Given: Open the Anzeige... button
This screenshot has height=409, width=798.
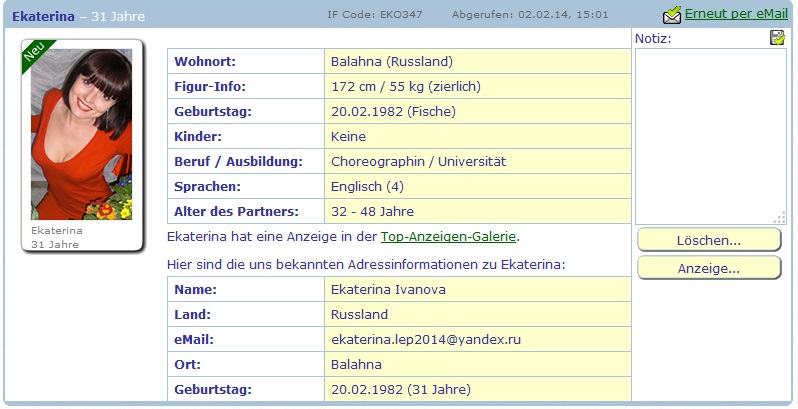Looking at the screenshot, I should [x=709, y=268].
